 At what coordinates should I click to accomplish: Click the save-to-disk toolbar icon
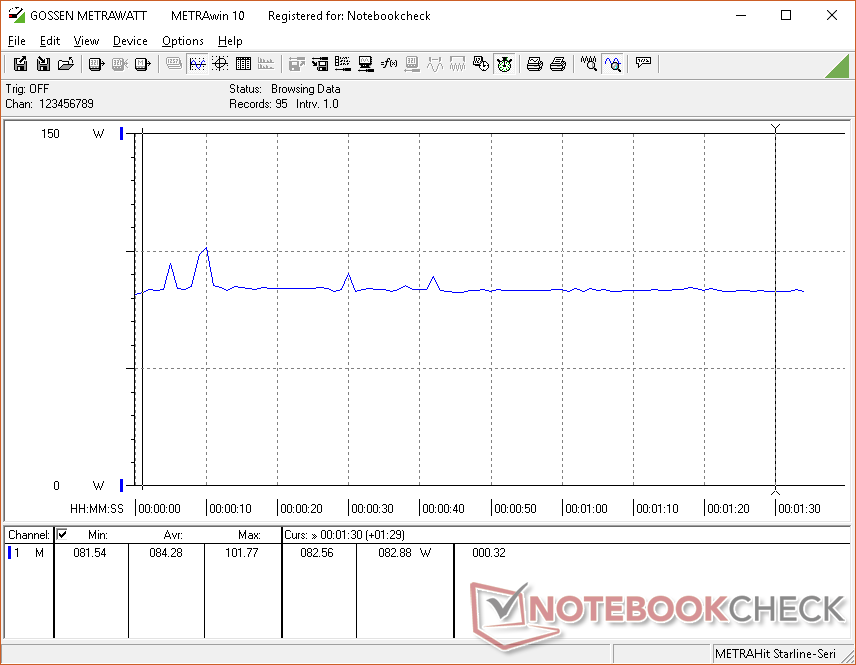(x=20, y=64)
